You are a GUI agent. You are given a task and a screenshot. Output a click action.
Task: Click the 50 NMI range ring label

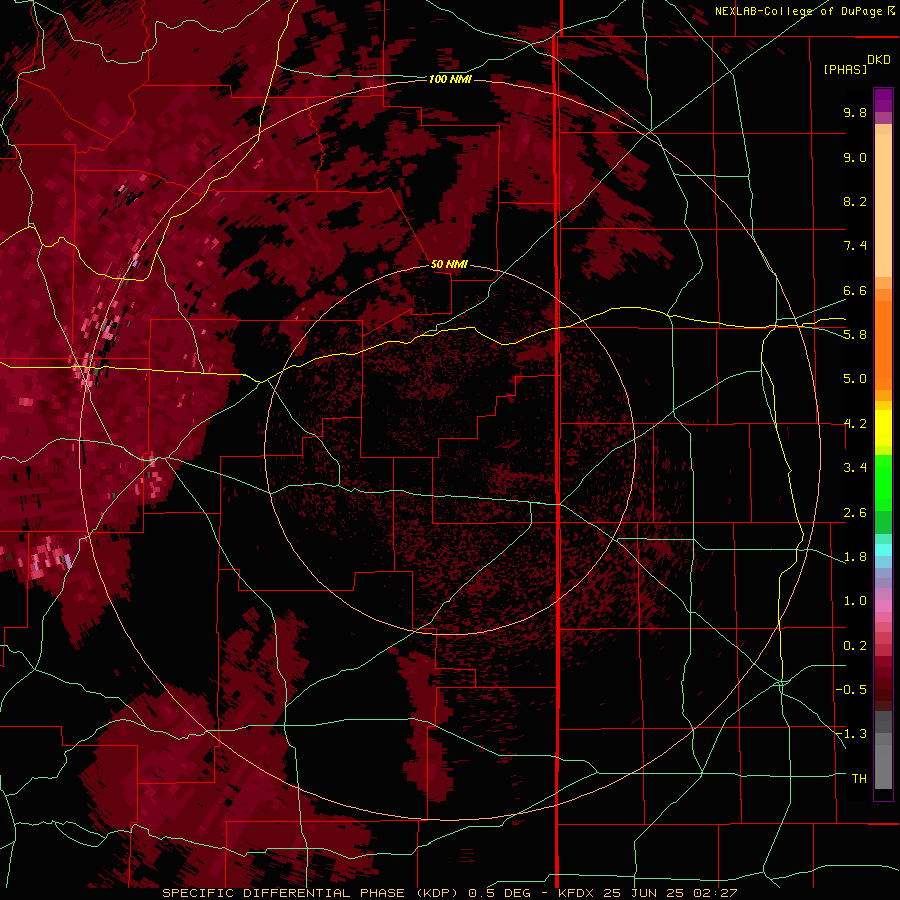(449, 264)
